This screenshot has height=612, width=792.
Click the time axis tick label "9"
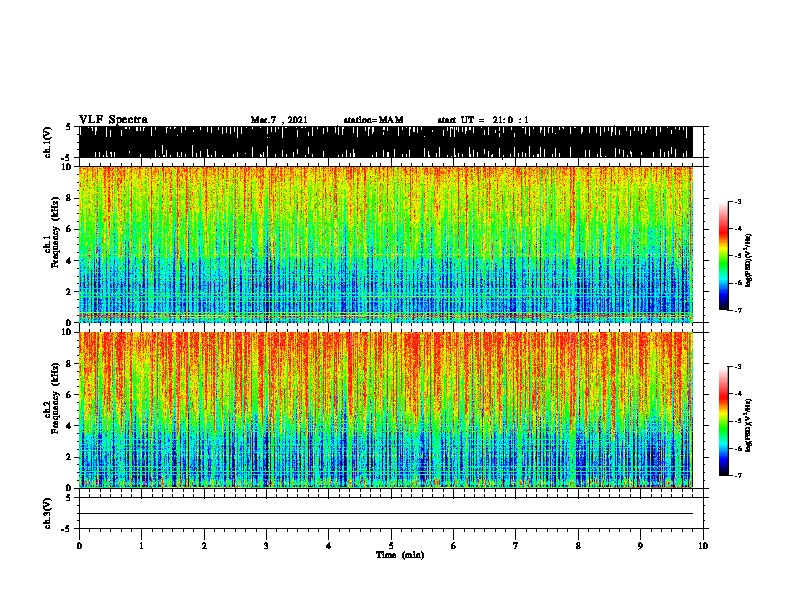(x=640, y=546)
